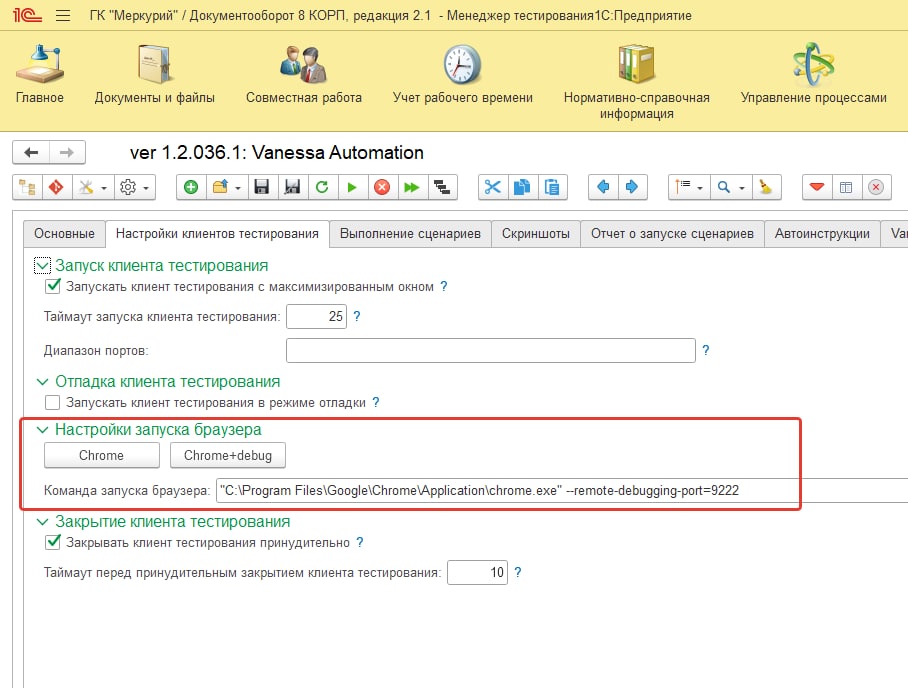The image size is (908, 688).
Task: Go back with the left arrow button
Action: click(31, 152)
